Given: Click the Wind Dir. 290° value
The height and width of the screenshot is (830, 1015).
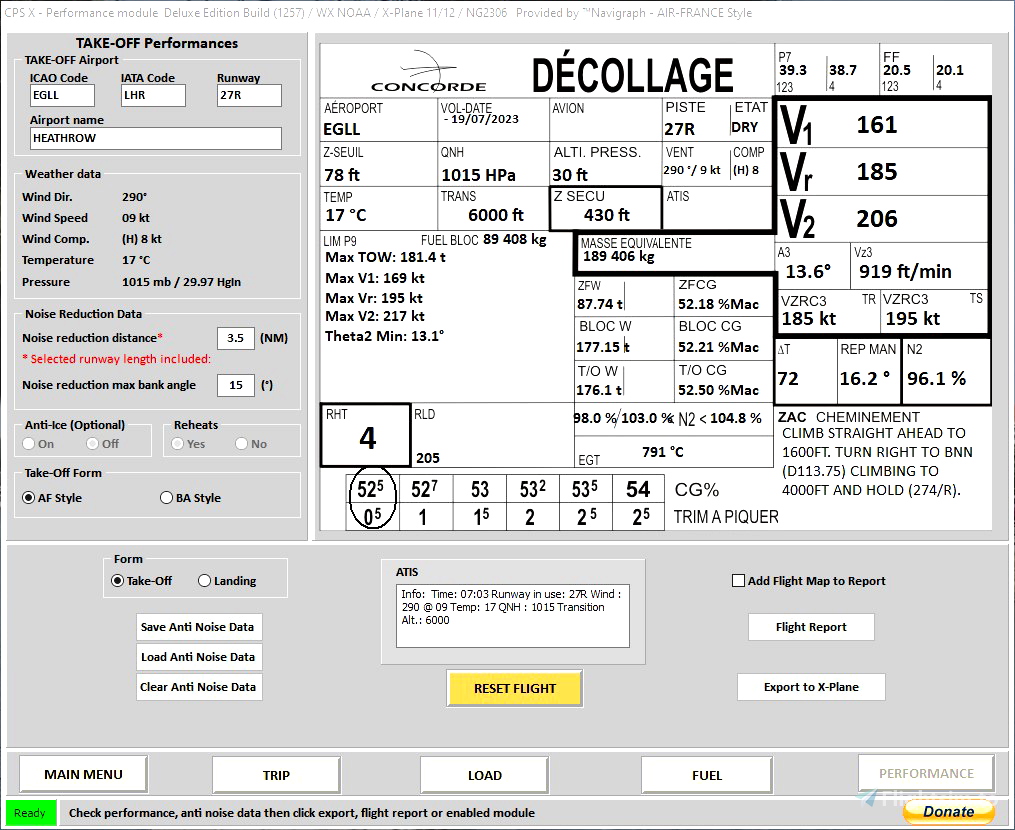Looking at the screenshot, I should [x=135, y=197].
